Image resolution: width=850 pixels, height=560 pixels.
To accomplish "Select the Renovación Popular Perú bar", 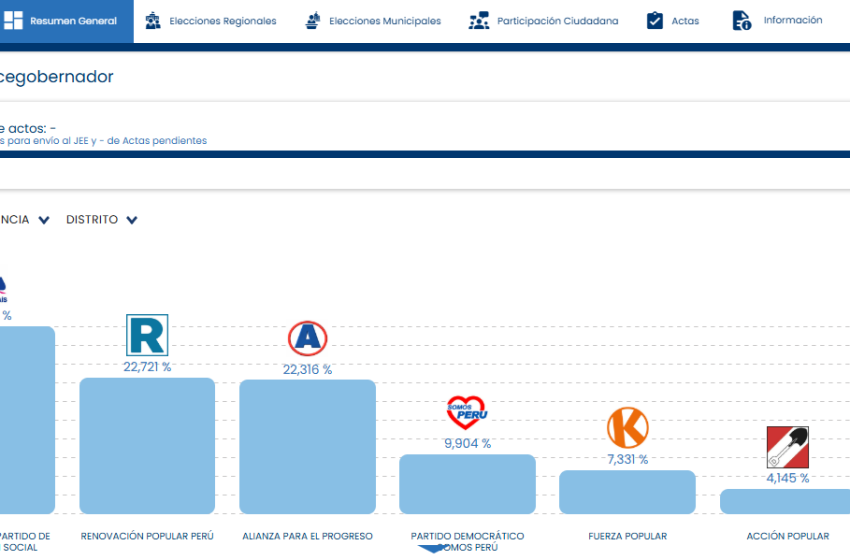I will (x=147, y=446).
